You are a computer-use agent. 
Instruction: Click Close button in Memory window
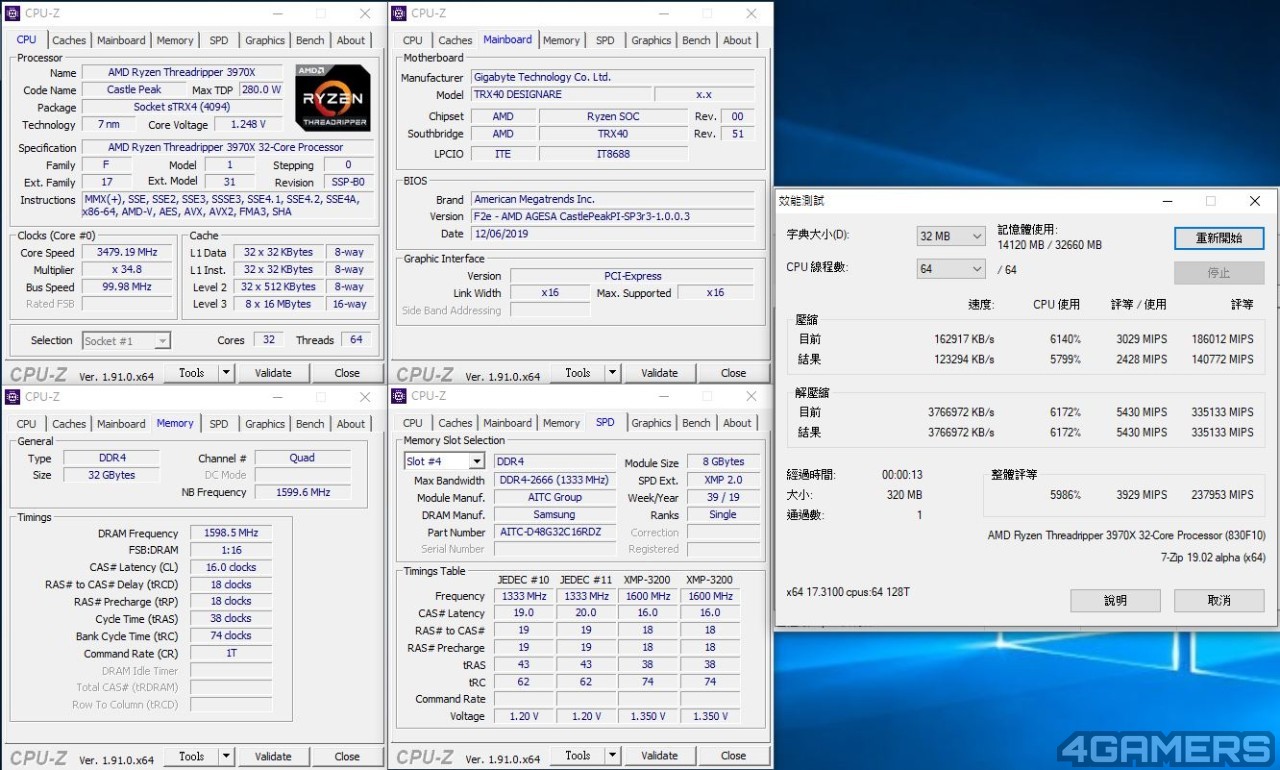347,757
